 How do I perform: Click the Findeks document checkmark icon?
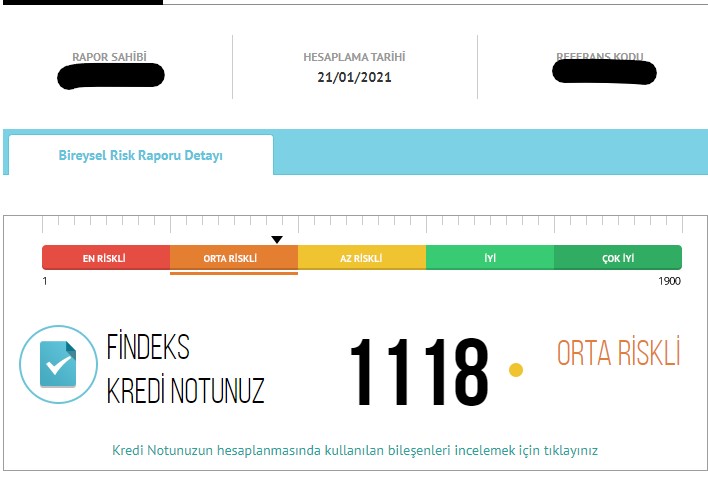coord(57,364)
